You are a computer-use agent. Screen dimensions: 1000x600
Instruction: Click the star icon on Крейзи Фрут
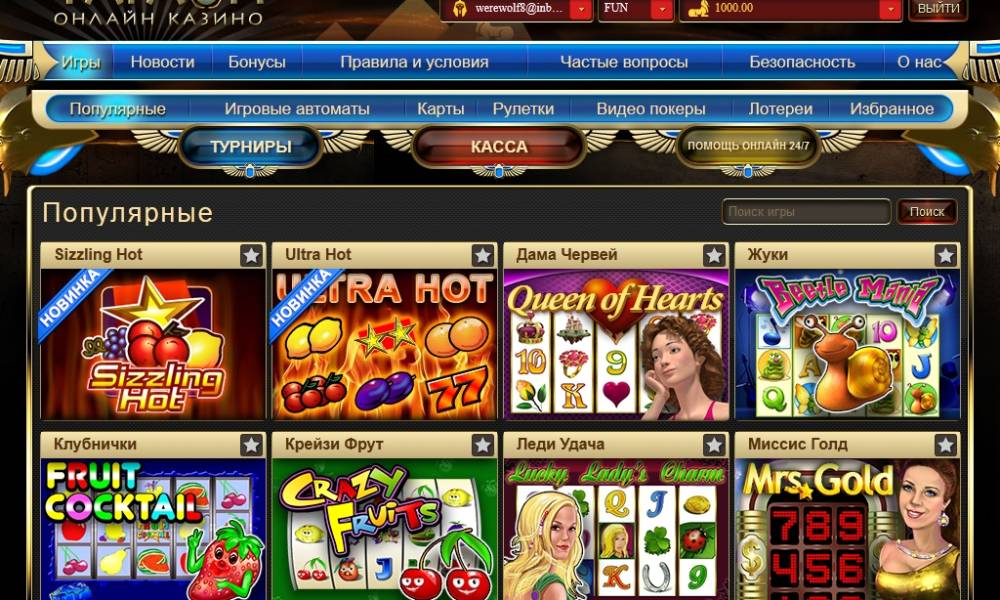(483, 445)
